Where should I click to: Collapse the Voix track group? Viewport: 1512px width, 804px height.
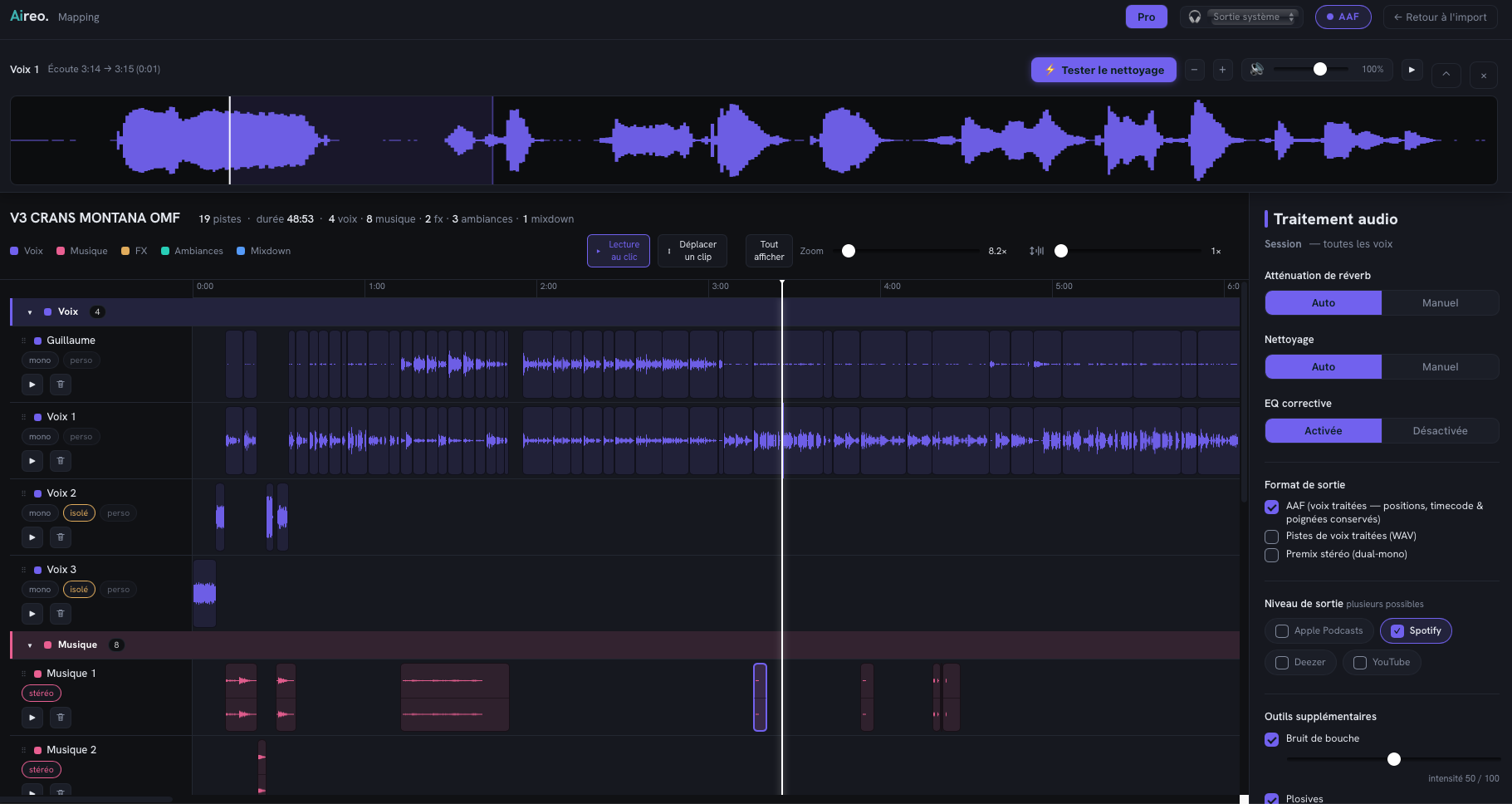click(x=30, y=312)
